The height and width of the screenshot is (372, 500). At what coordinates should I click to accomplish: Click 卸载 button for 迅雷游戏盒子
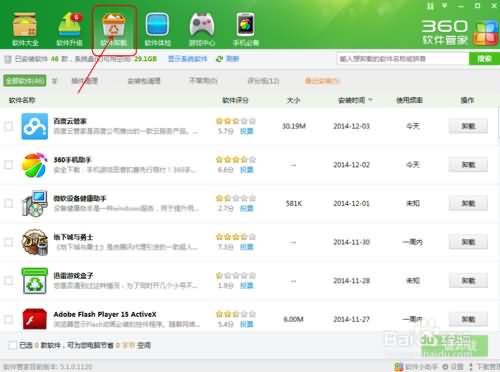pyautogui.click(x=468, y=281)
